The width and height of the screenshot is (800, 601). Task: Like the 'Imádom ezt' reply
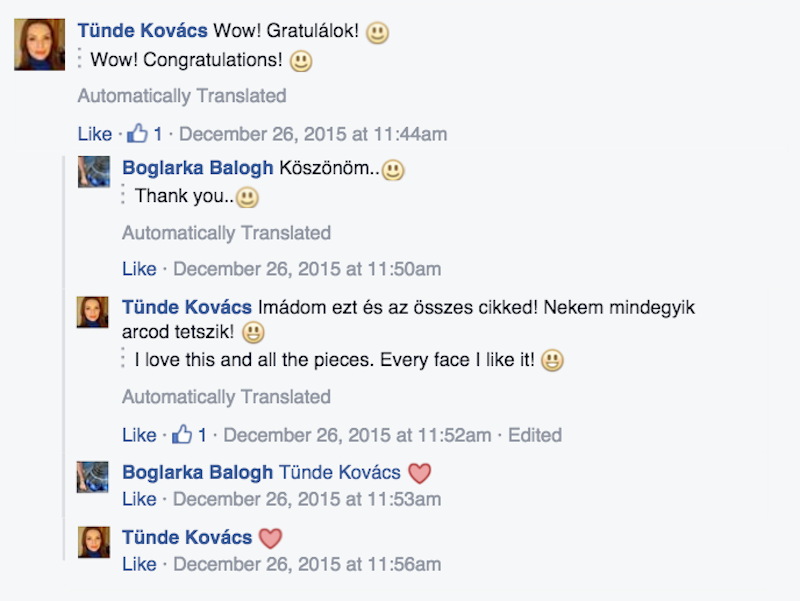139,435
